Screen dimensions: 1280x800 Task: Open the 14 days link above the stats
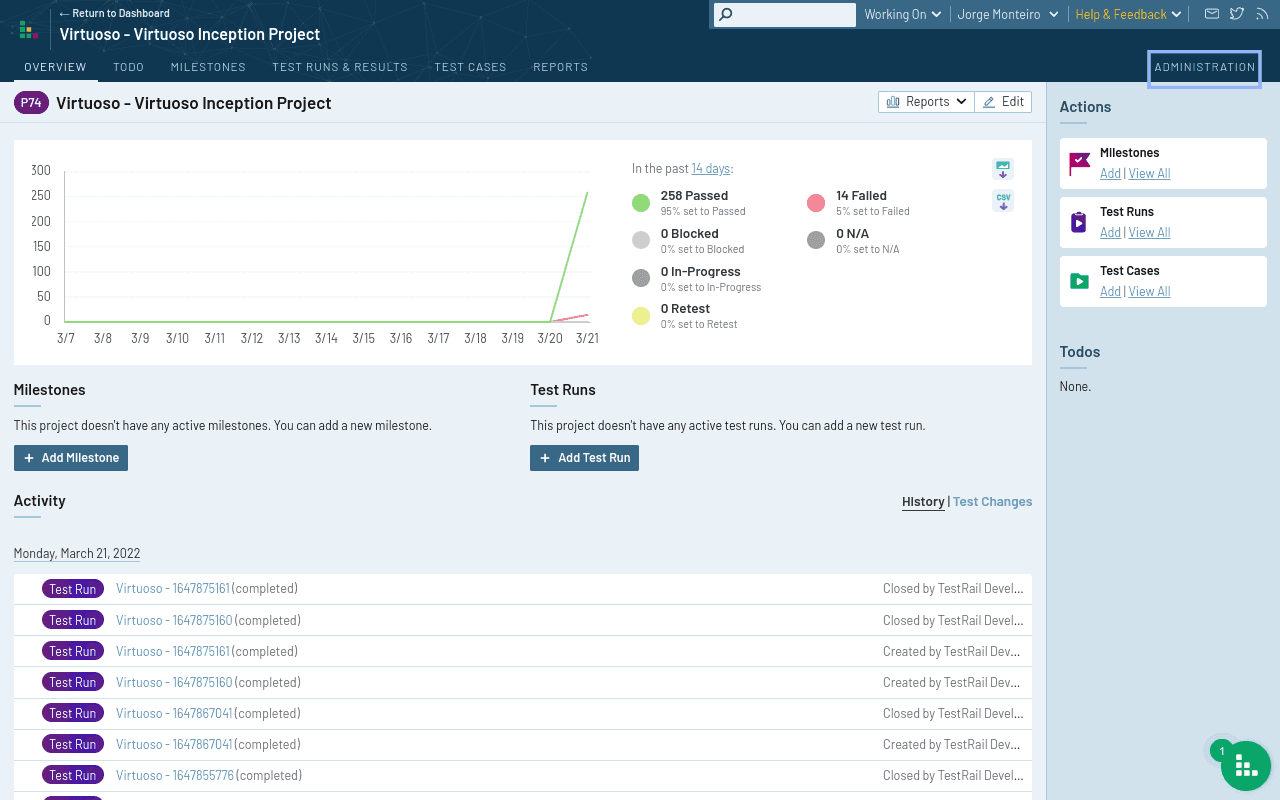pos(710,168)
